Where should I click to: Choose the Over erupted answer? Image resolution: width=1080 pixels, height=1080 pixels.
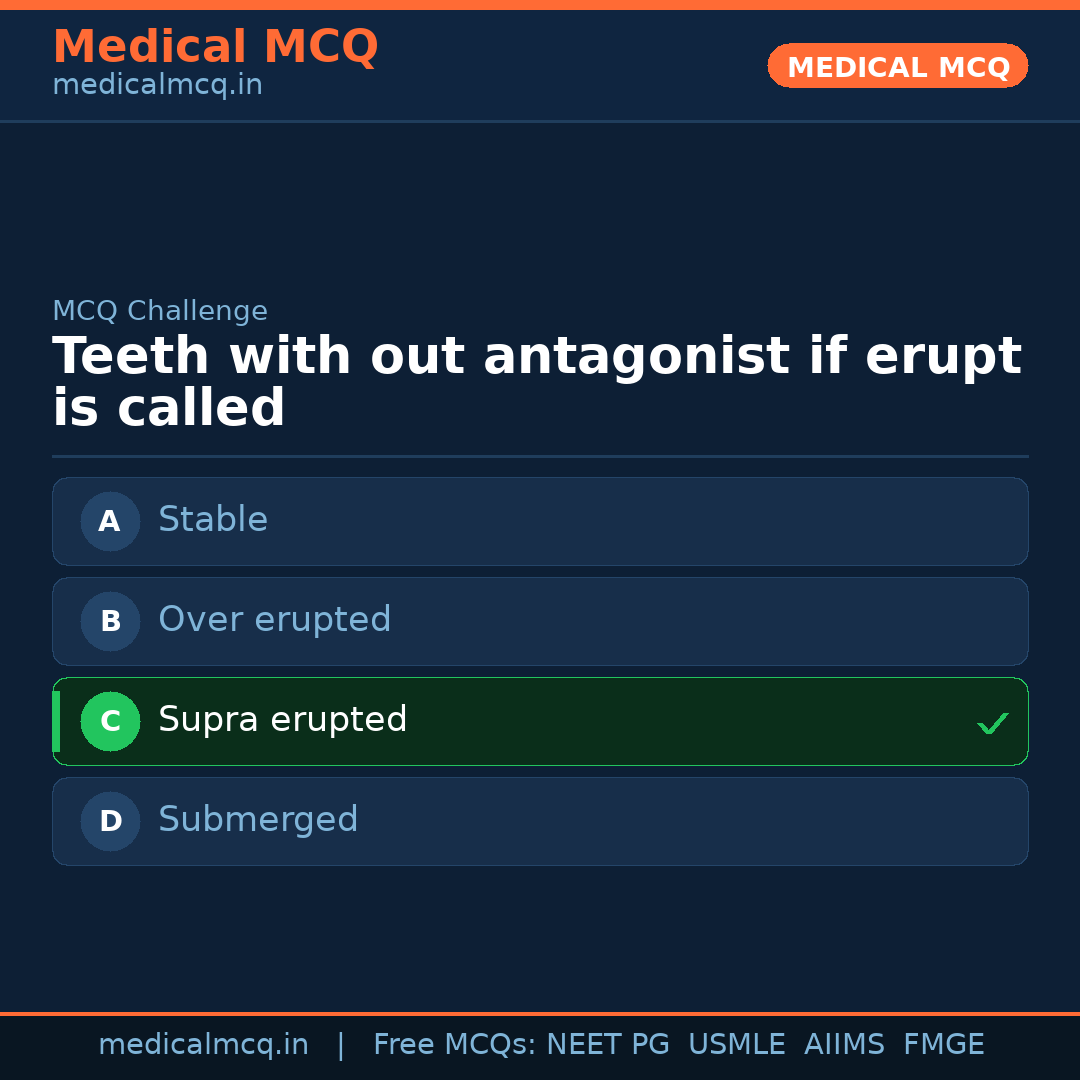coord(540,621)
